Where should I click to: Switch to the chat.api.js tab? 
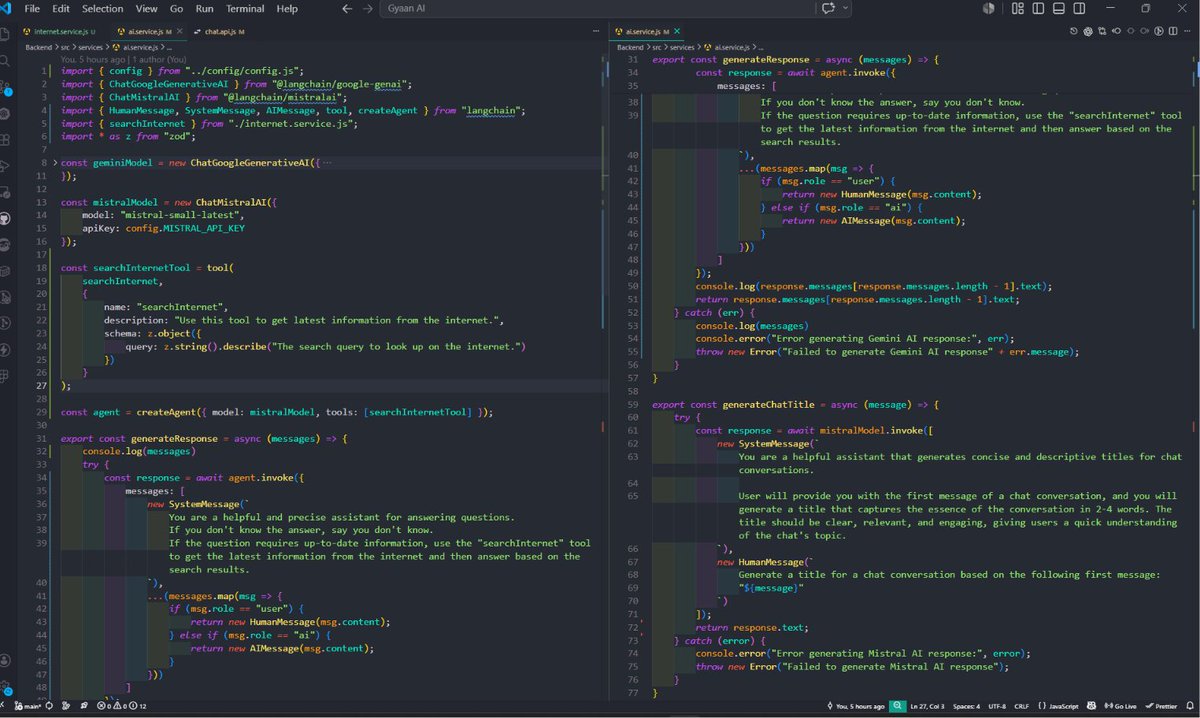coord(220,32)
